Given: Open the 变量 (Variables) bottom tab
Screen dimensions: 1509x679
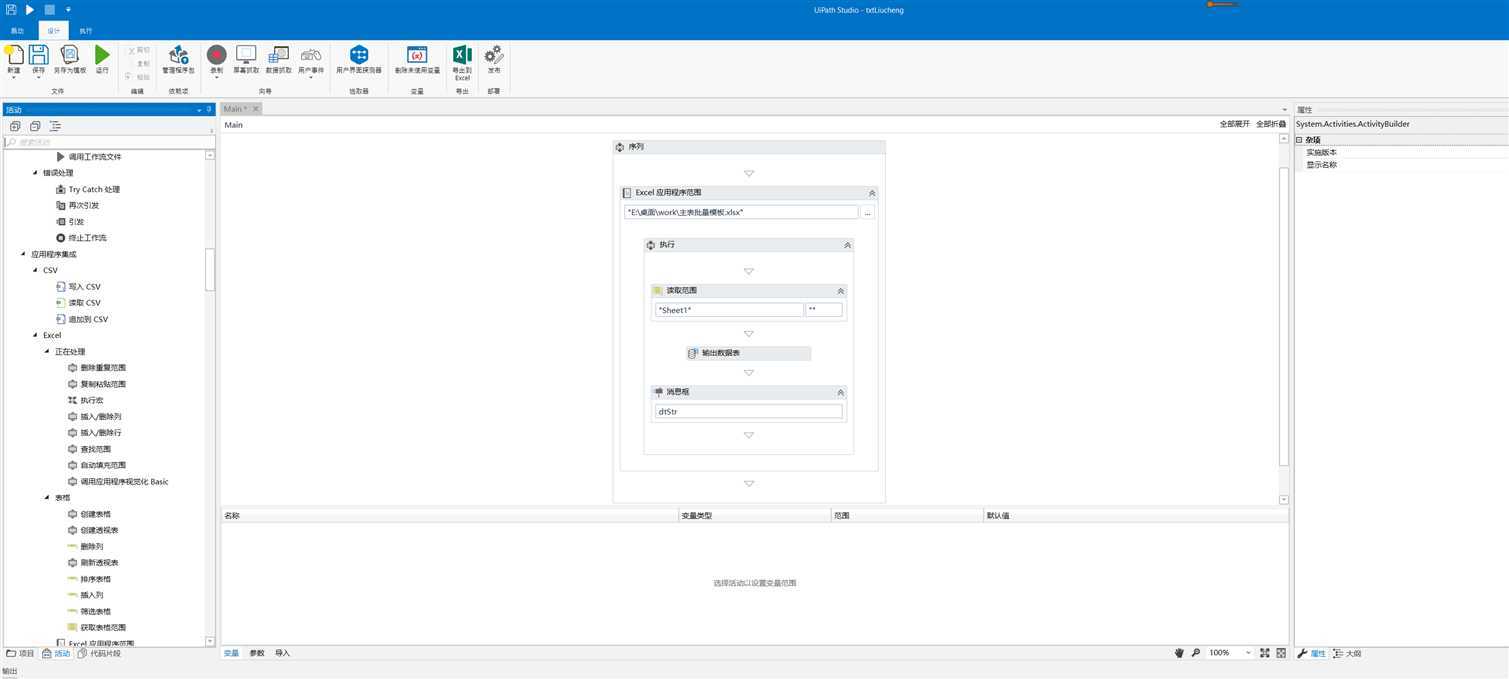Looking at the screenshot, I should point(231,653).
